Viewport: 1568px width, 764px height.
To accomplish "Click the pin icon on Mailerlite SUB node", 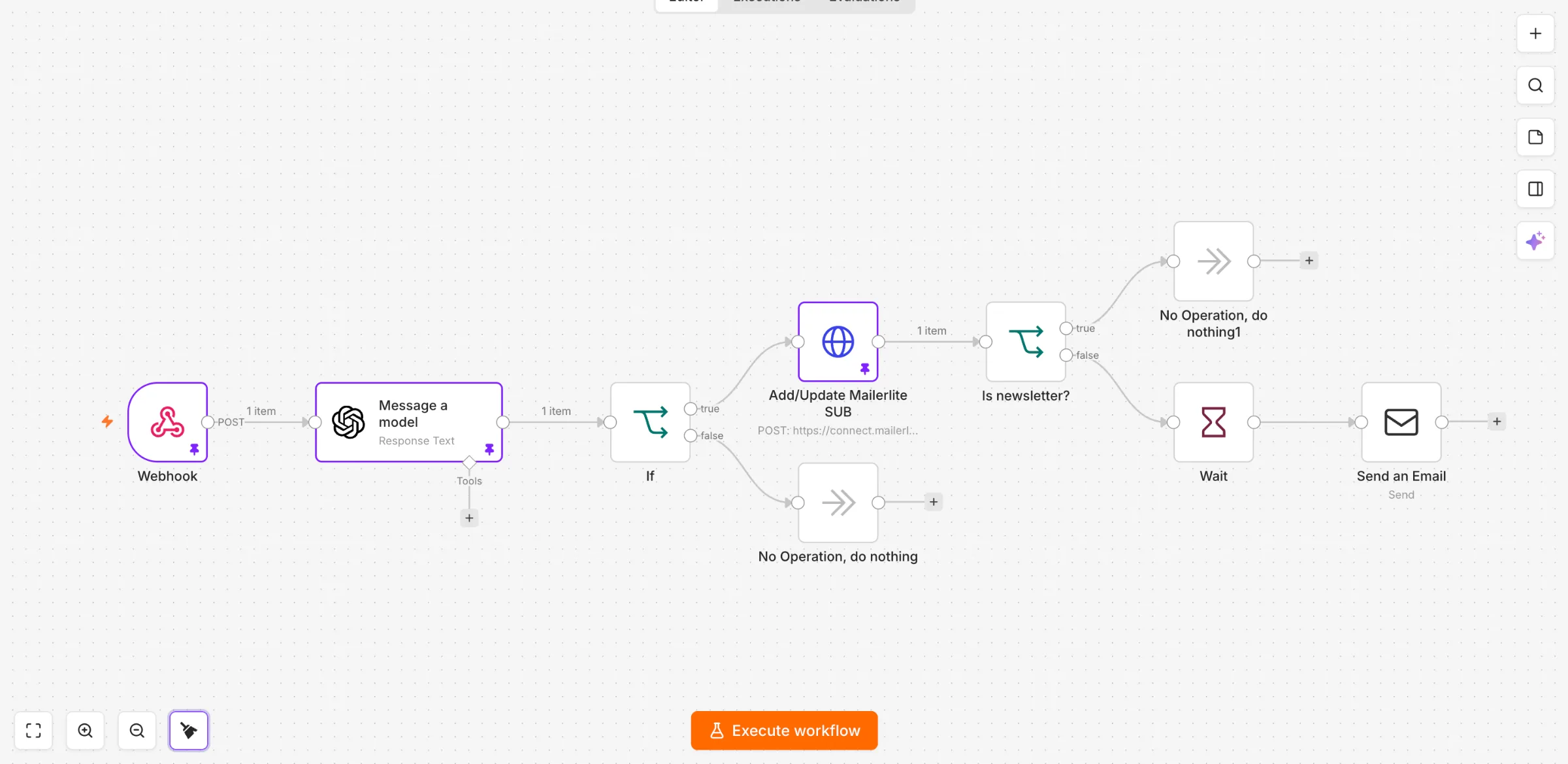I will pos(865,369).
